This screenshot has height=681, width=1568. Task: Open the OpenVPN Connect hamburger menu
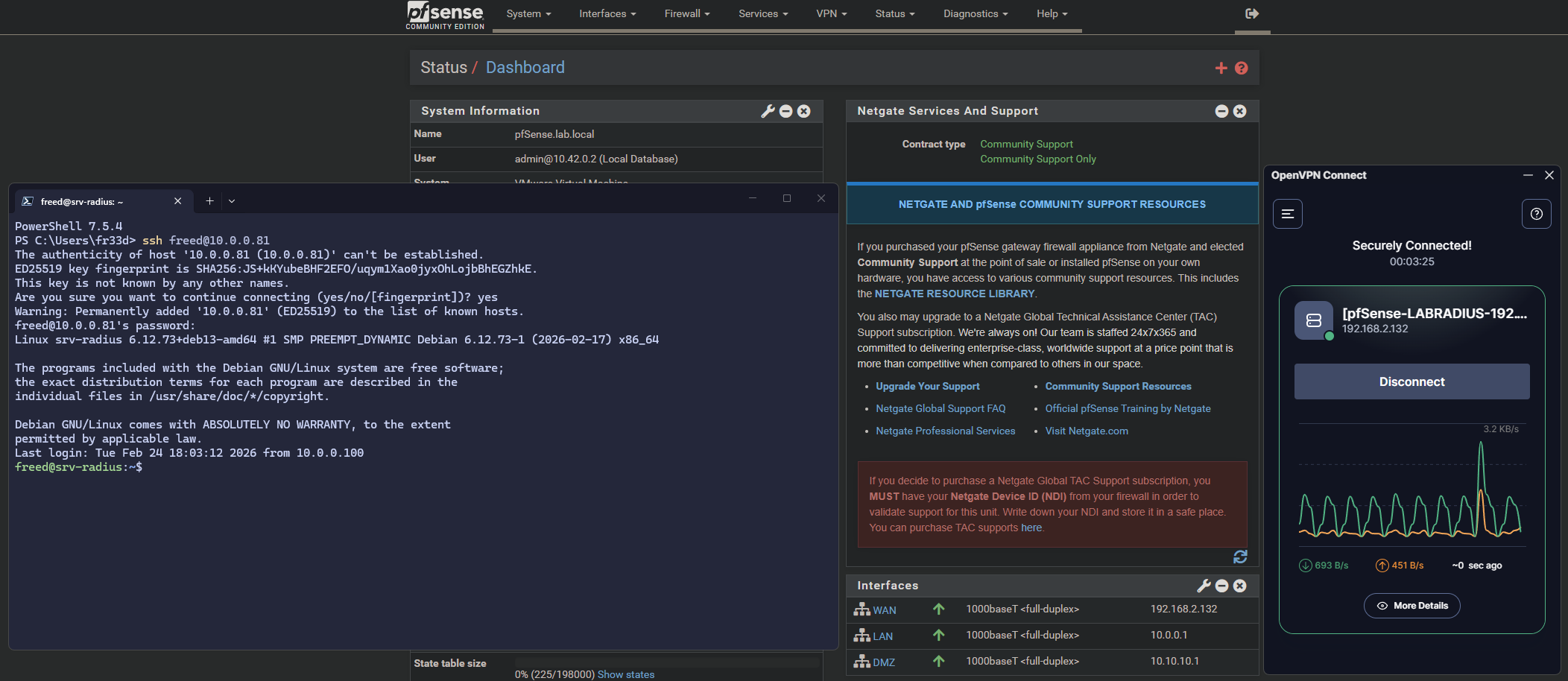click(x=1287, y=214)
